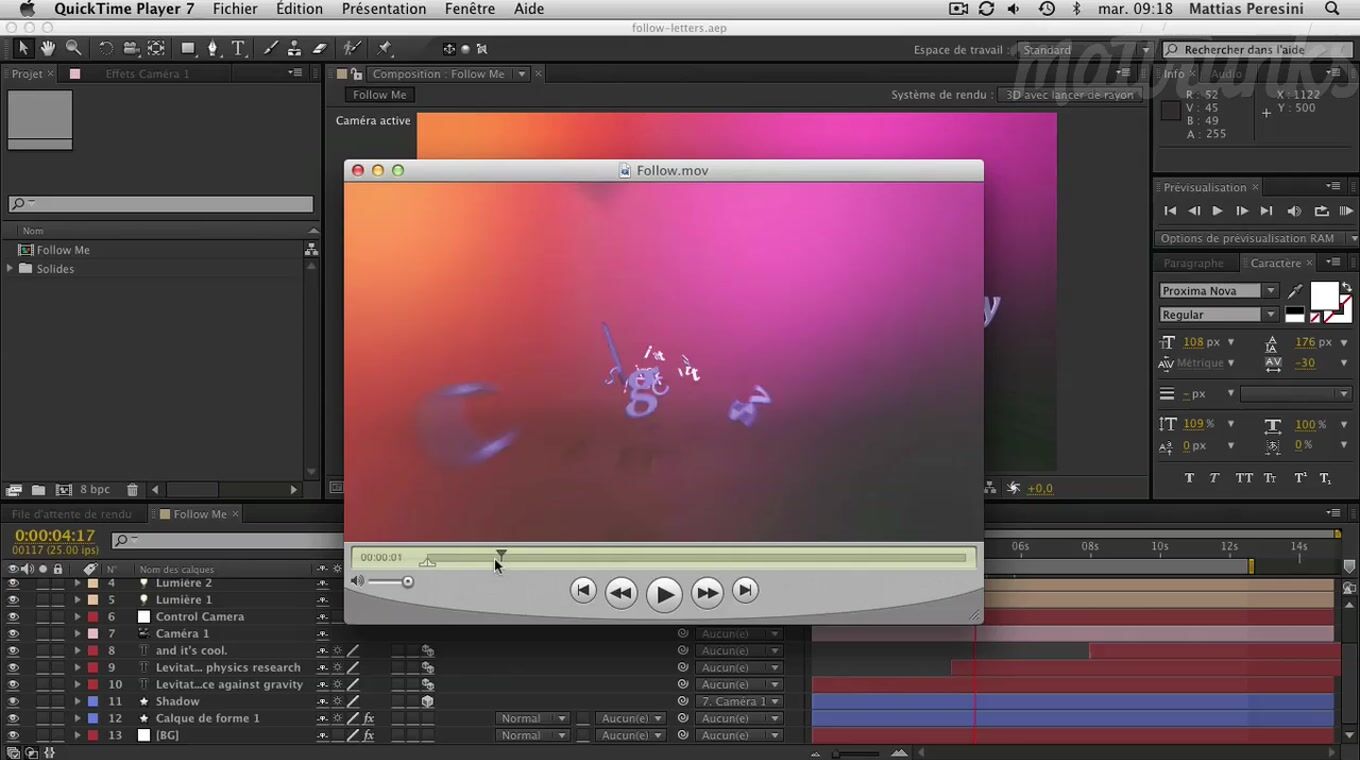1360x760 pixels.
Task: Switch to the Paragraphe tab
Action: [x=1193, y=263]
